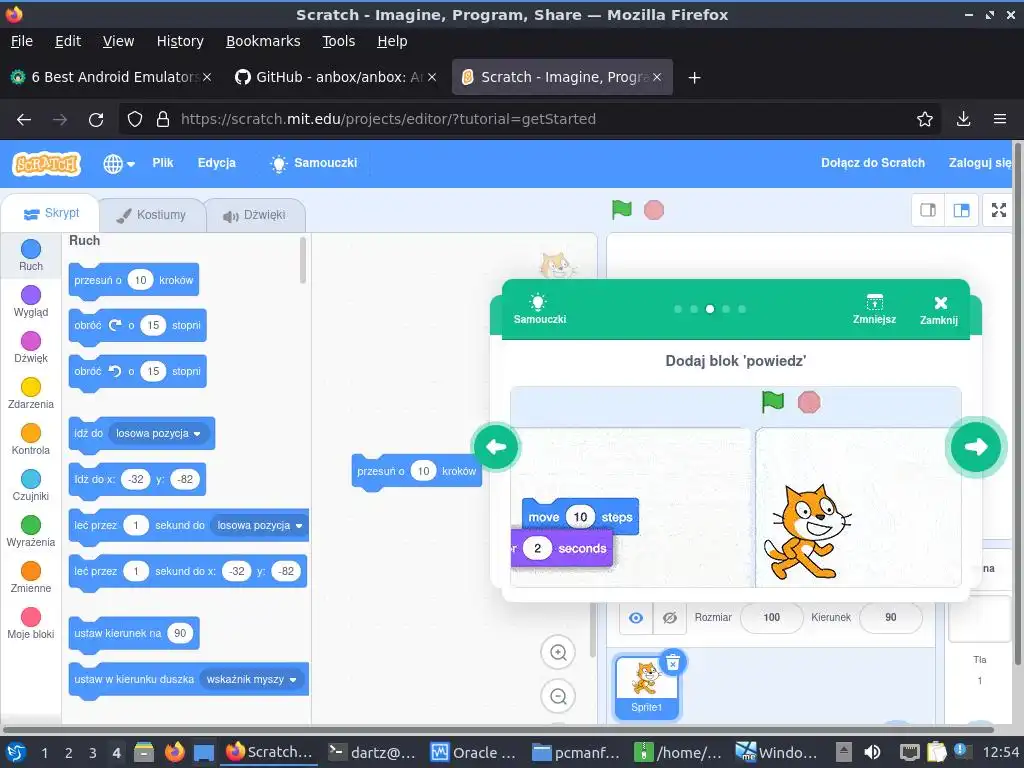Click the volume icon in system tray
The image size is (1024, 768).
[872, 752]
